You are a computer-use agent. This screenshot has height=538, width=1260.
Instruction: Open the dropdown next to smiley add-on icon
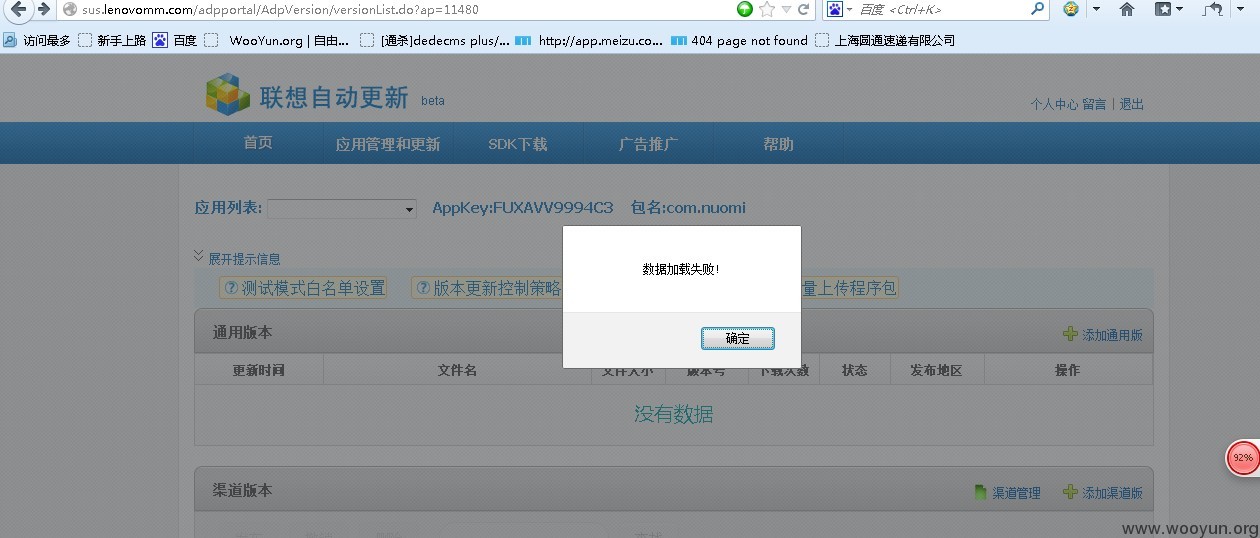[1096, 9]
